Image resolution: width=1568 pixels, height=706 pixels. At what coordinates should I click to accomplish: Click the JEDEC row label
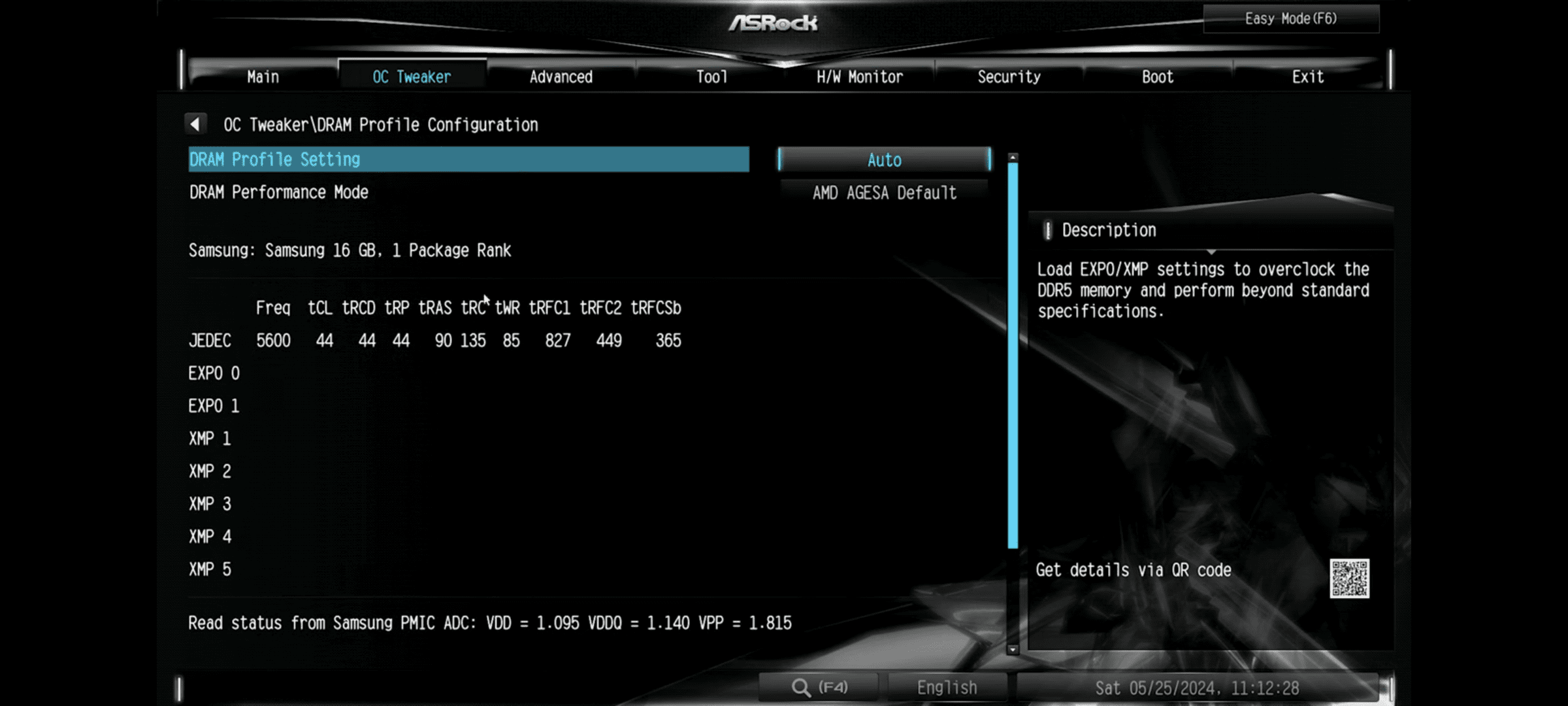[x=210, y=341]
